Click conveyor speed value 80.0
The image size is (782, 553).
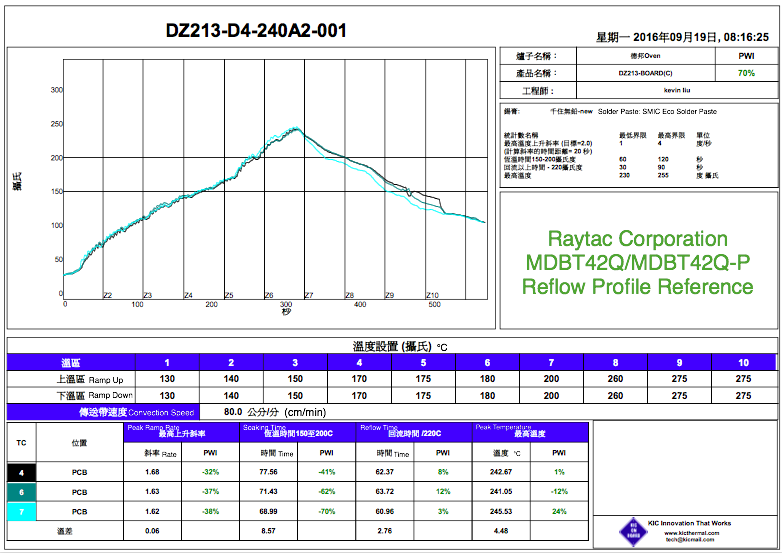233,412
